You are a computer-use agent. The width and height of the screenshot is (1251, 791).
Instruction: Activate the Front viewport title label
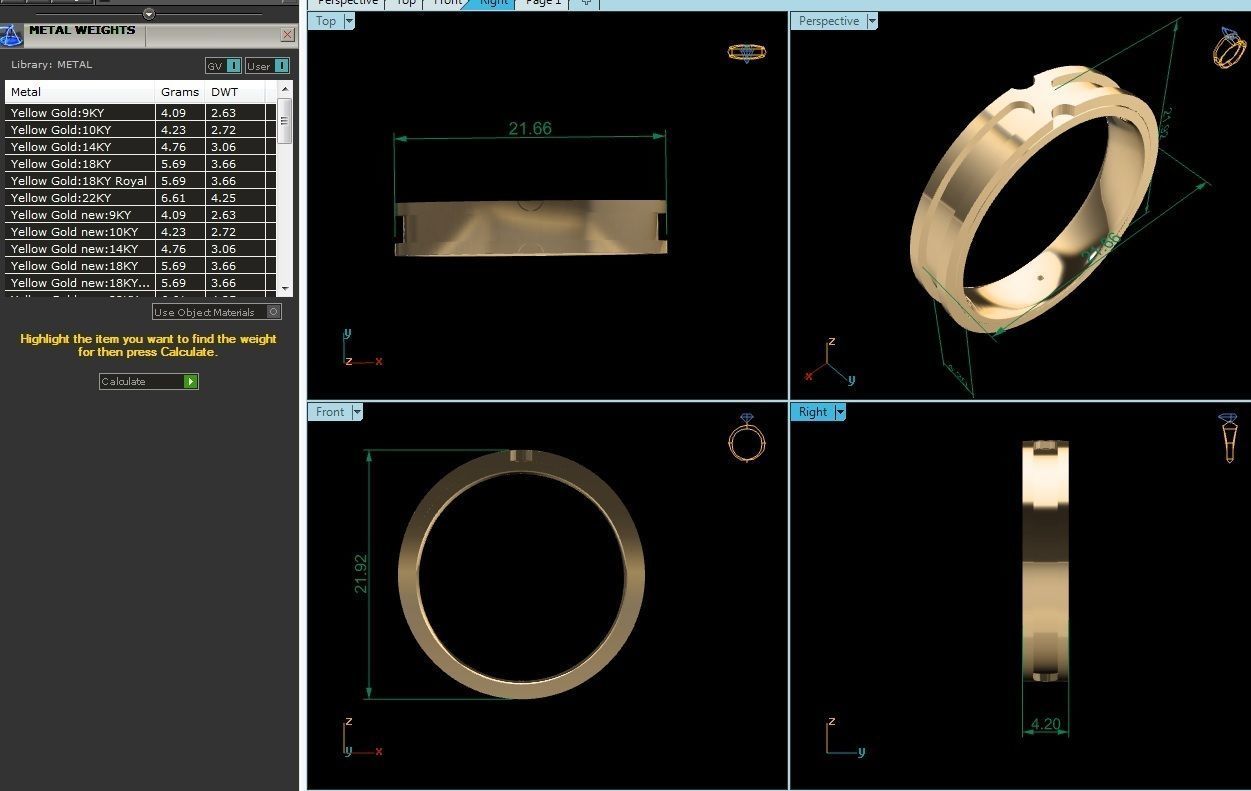[330, 412]
